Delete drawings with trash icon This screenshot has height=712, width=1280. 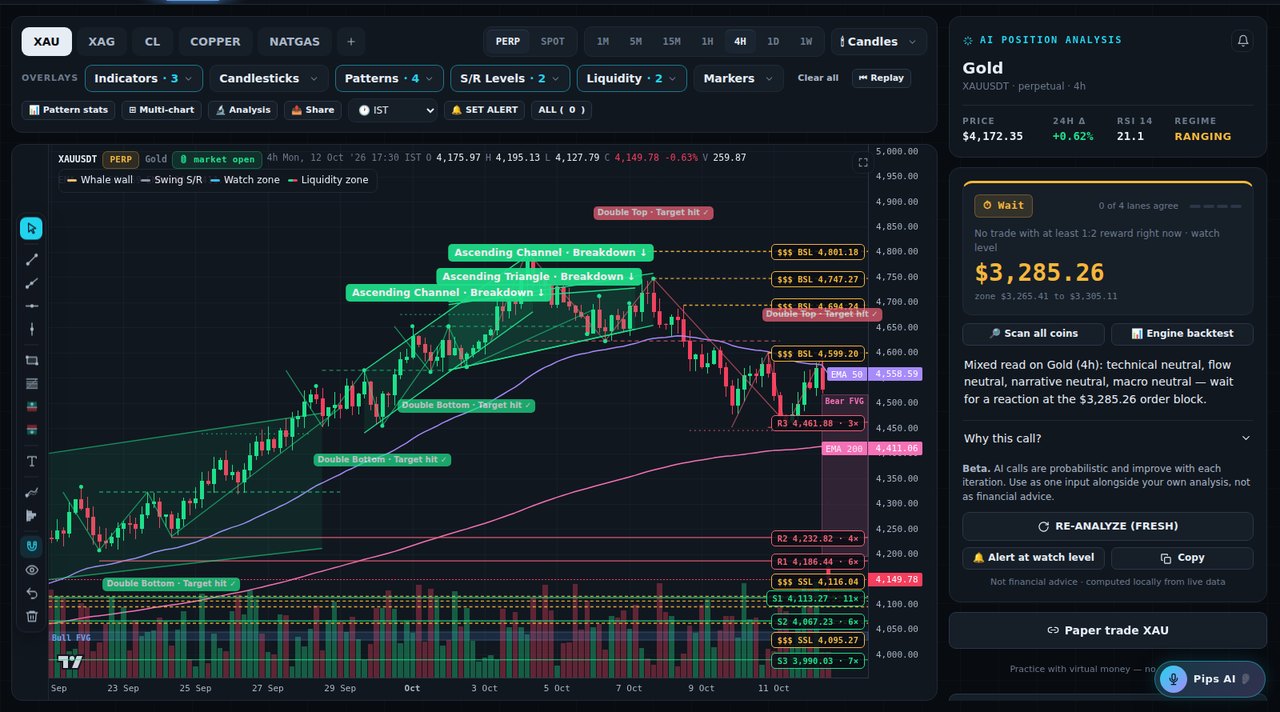(31, 616)
